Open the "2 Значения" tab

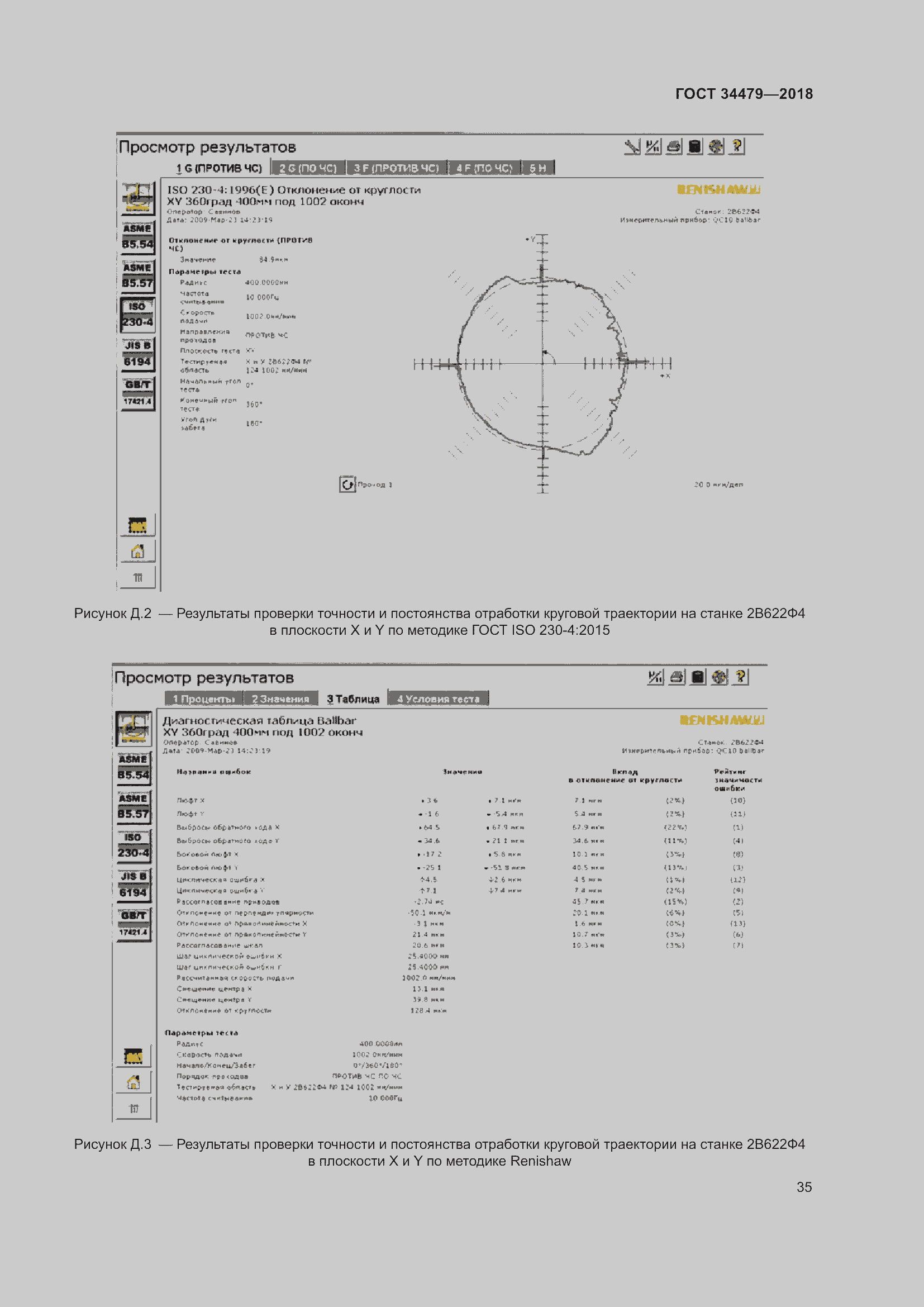pyautogui.click(x=280, y=698)
